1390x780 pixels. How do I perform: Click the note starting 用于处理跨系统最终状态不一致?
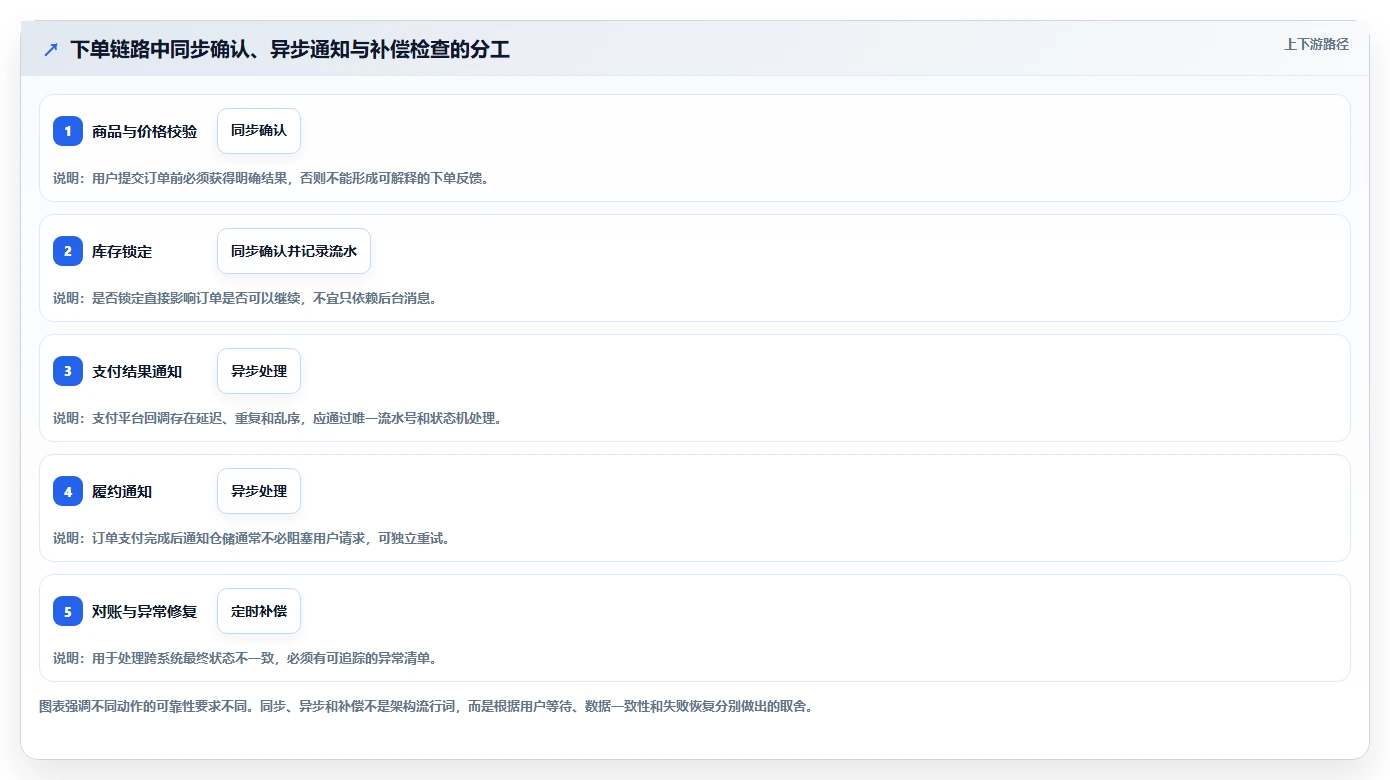click(x=246, y=658)
